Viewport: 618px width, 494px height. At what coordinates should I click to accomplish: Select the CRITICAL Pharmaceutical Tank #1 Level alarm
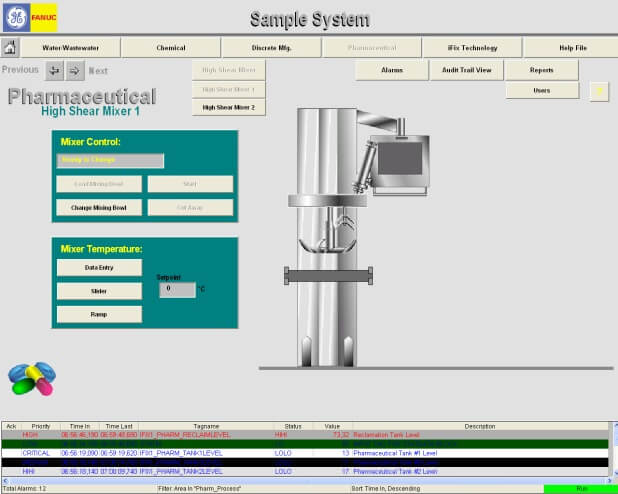coord(305,453)
